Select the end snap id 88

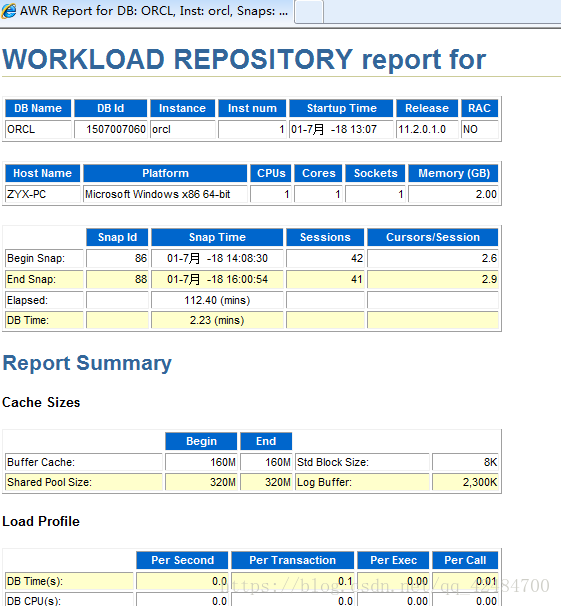click(117, 279)
